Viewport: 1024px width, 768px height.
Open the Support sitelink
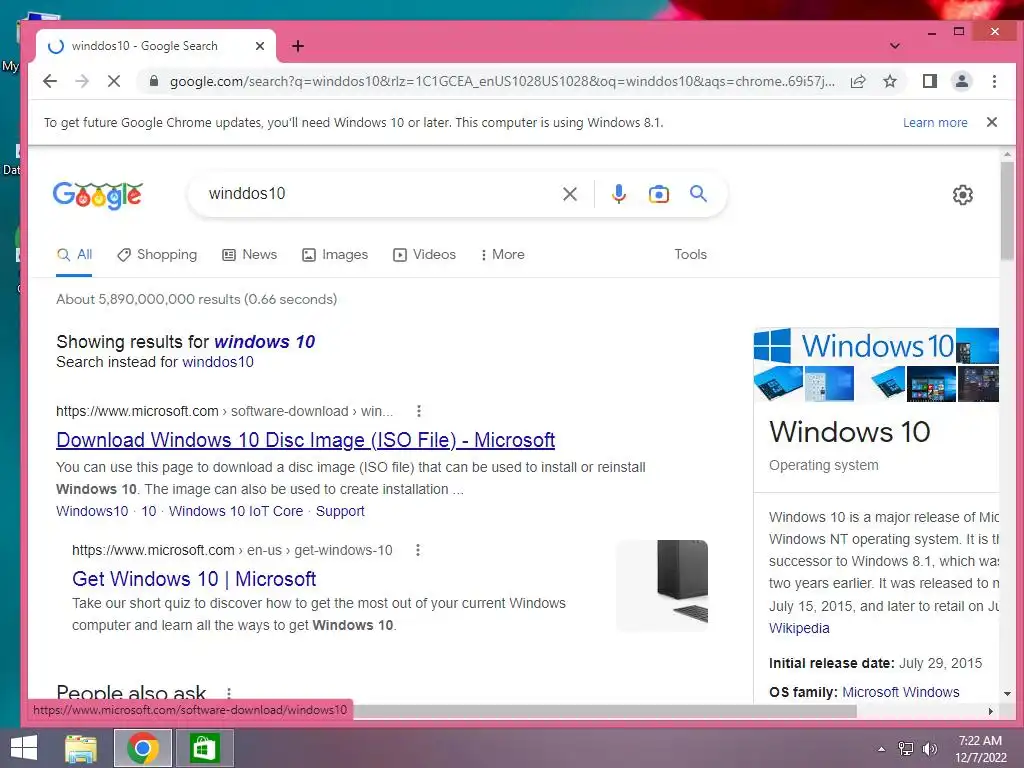(x=340, y=511)
